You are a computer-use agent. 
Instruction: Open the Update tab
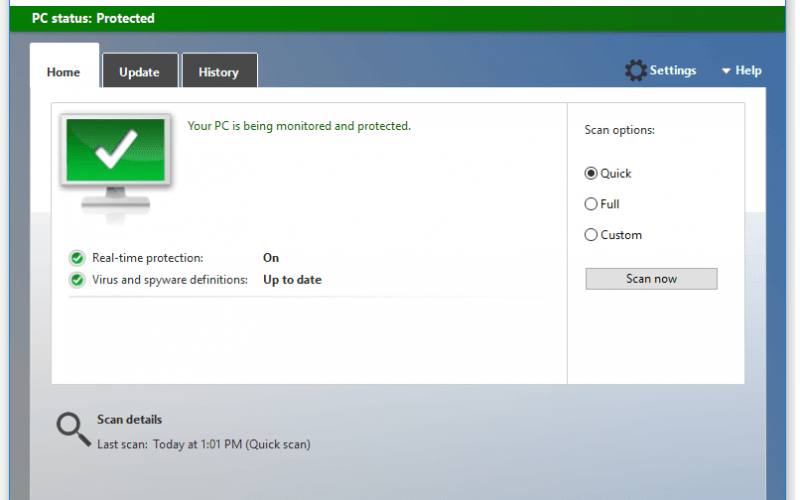coord(140,72)
